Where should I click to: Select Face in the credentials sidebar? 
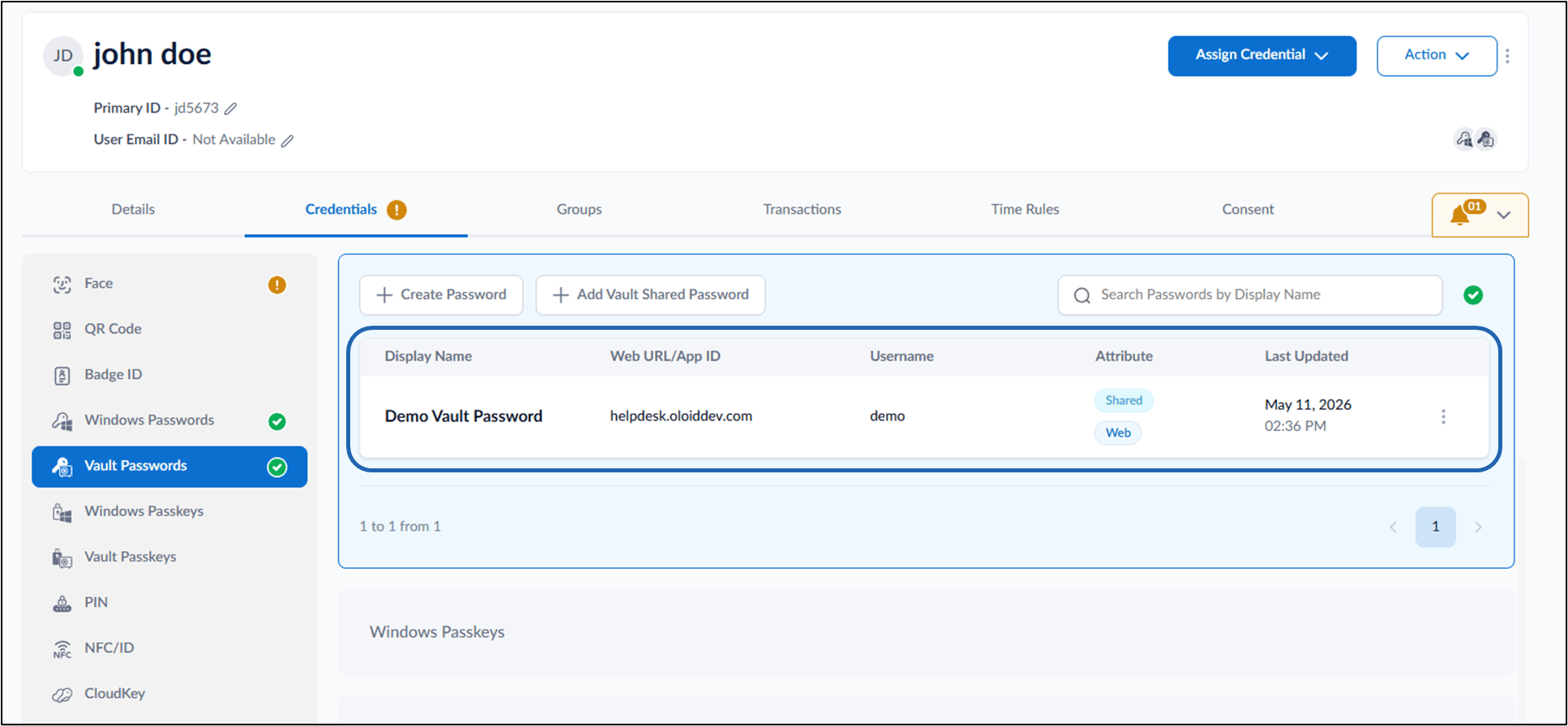pyautogui.click(x=169, y=284)
